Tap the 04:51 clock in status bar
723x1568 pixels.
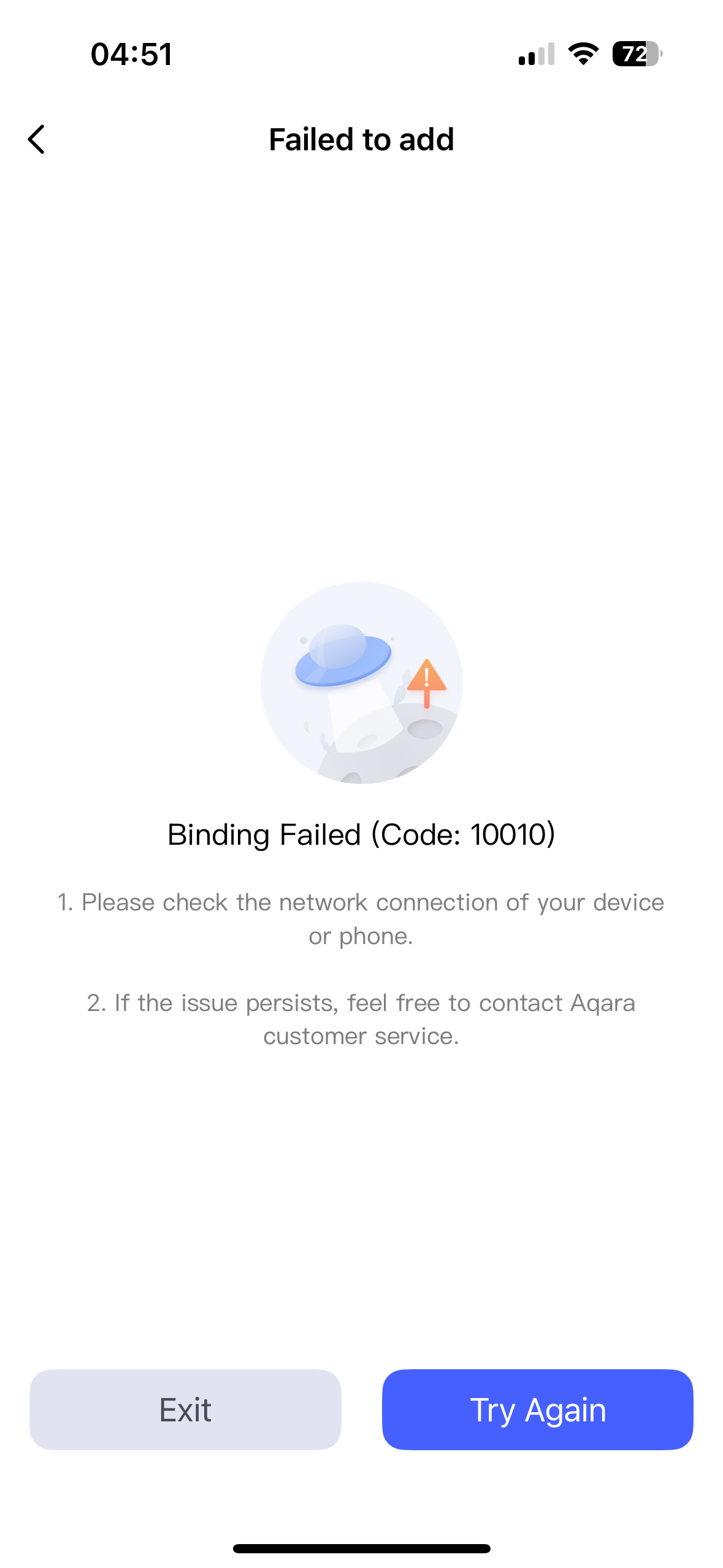pyautogui.click(x=131, y=54)
